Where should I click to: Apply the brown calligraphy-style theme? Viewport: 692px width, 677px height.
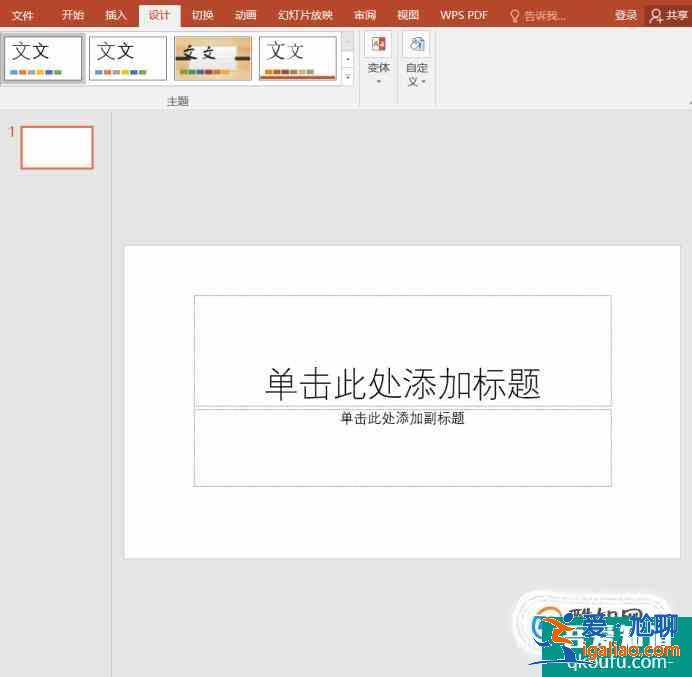(x=212, y=58)
